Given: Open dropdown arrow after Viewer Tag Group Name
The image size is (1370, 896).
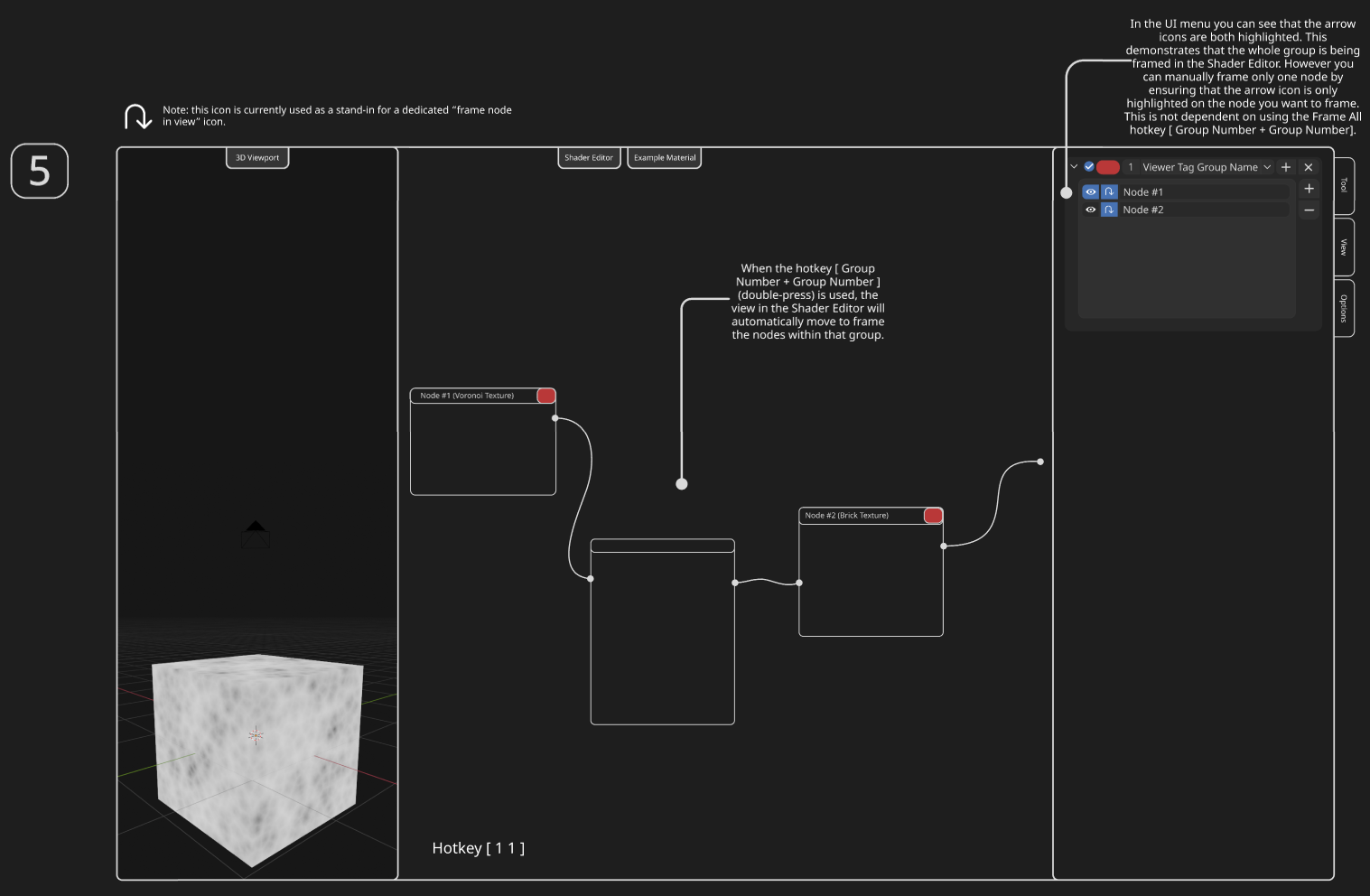Looking at the screenshot, I should click(x=1267, y=167).
